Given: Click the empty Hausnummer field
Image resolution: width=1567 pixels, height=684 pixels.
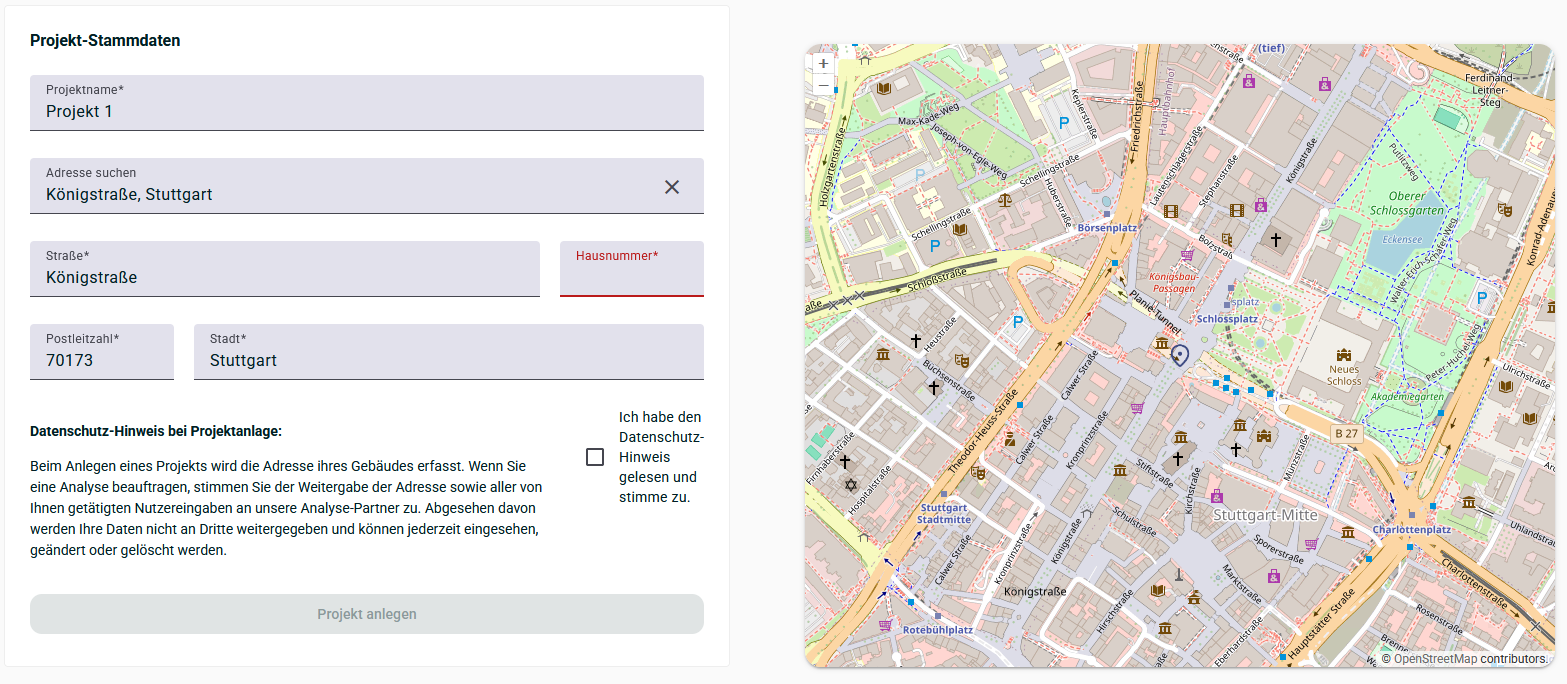Looking at the screenshot, I should (632, 269).
